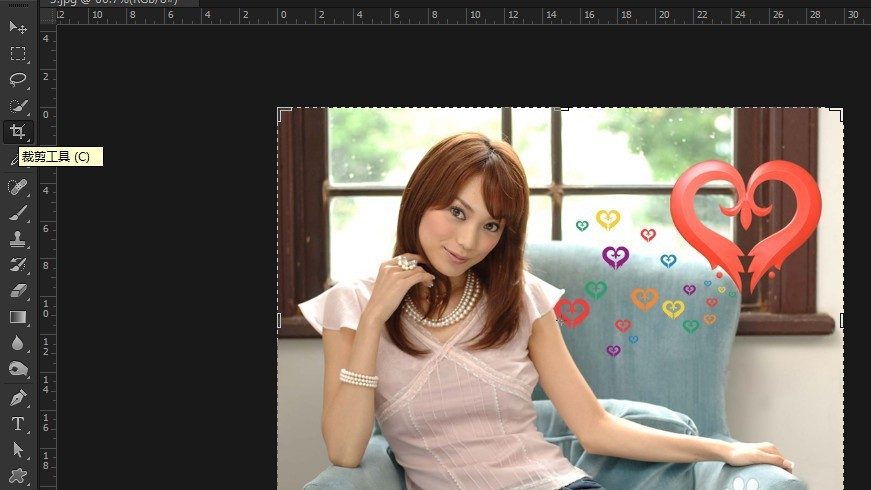Click the top-right crop corner handle
This screenshot has height=490, width=871.
pos(837,114)
